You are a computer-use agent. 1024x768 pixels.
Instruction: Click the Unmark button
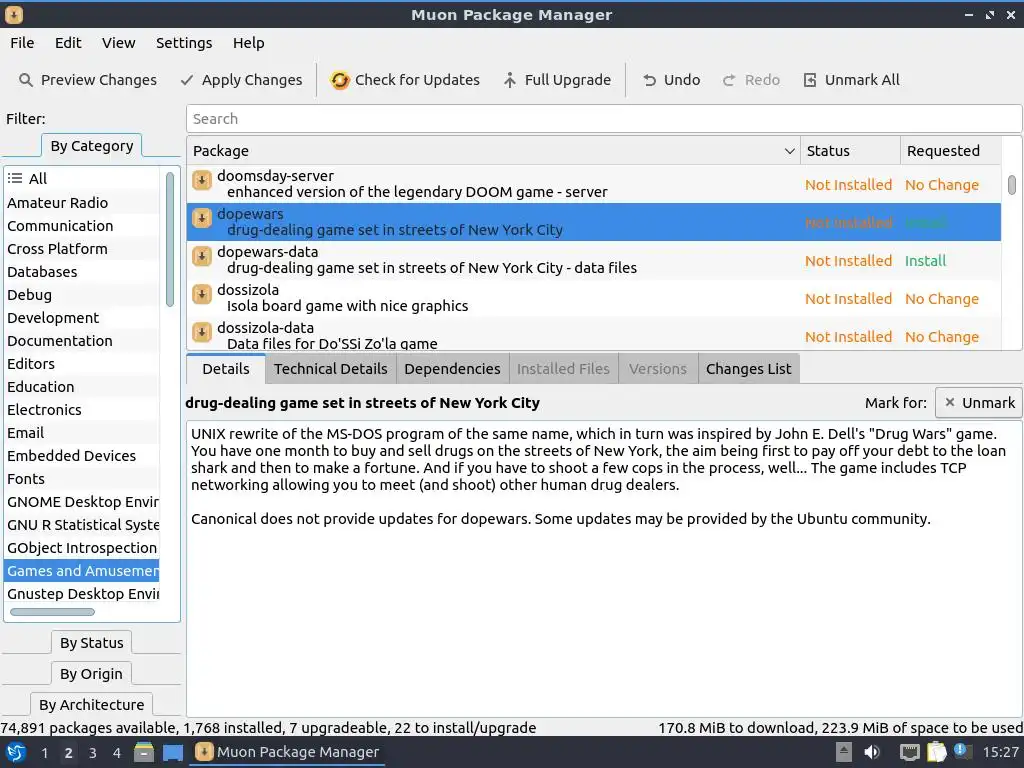point(978,402)
